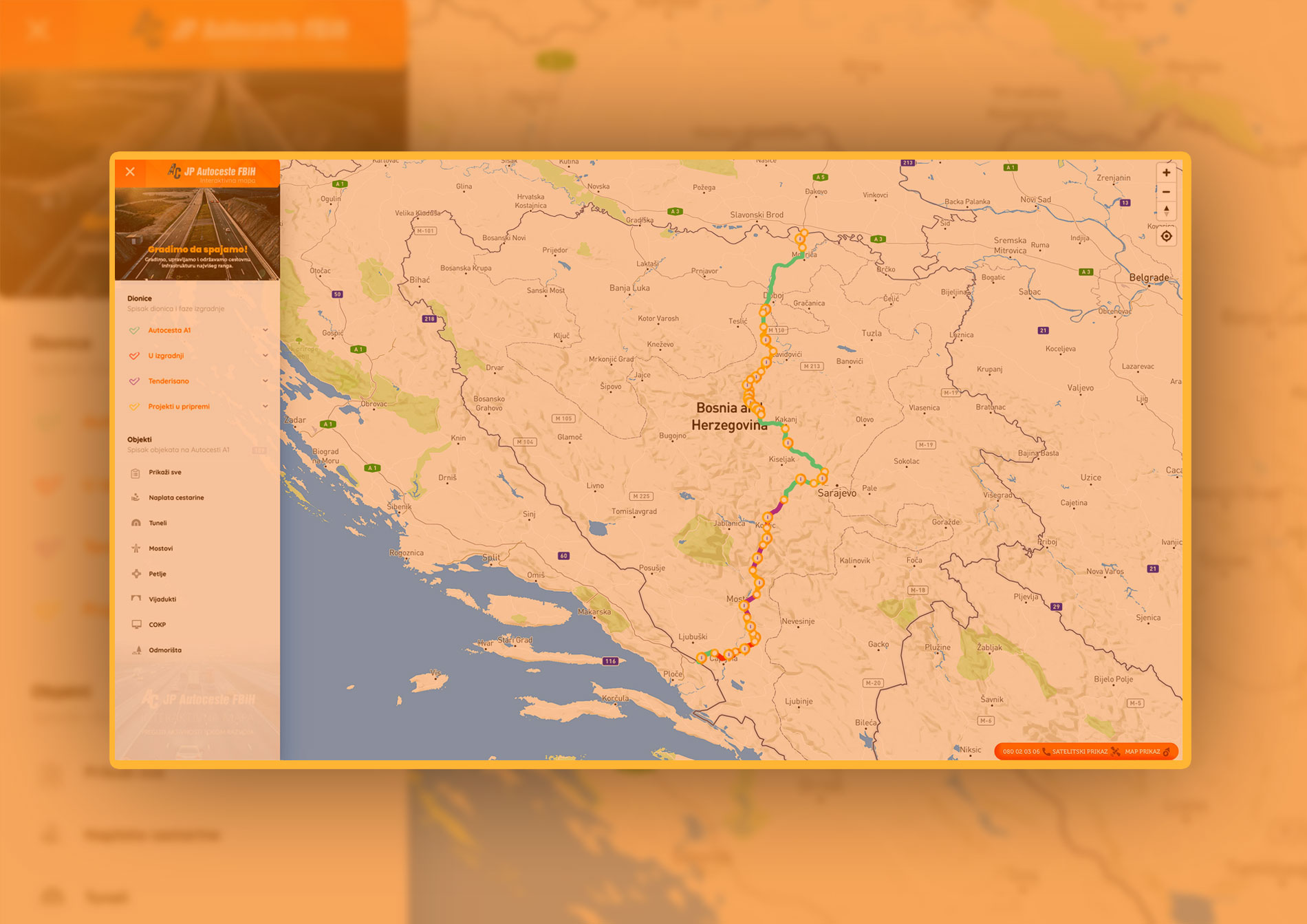Expand the U izgradnji chevron
This screenshot has width=1307, height=924.
pyautogui.click(x=265, y=356)
